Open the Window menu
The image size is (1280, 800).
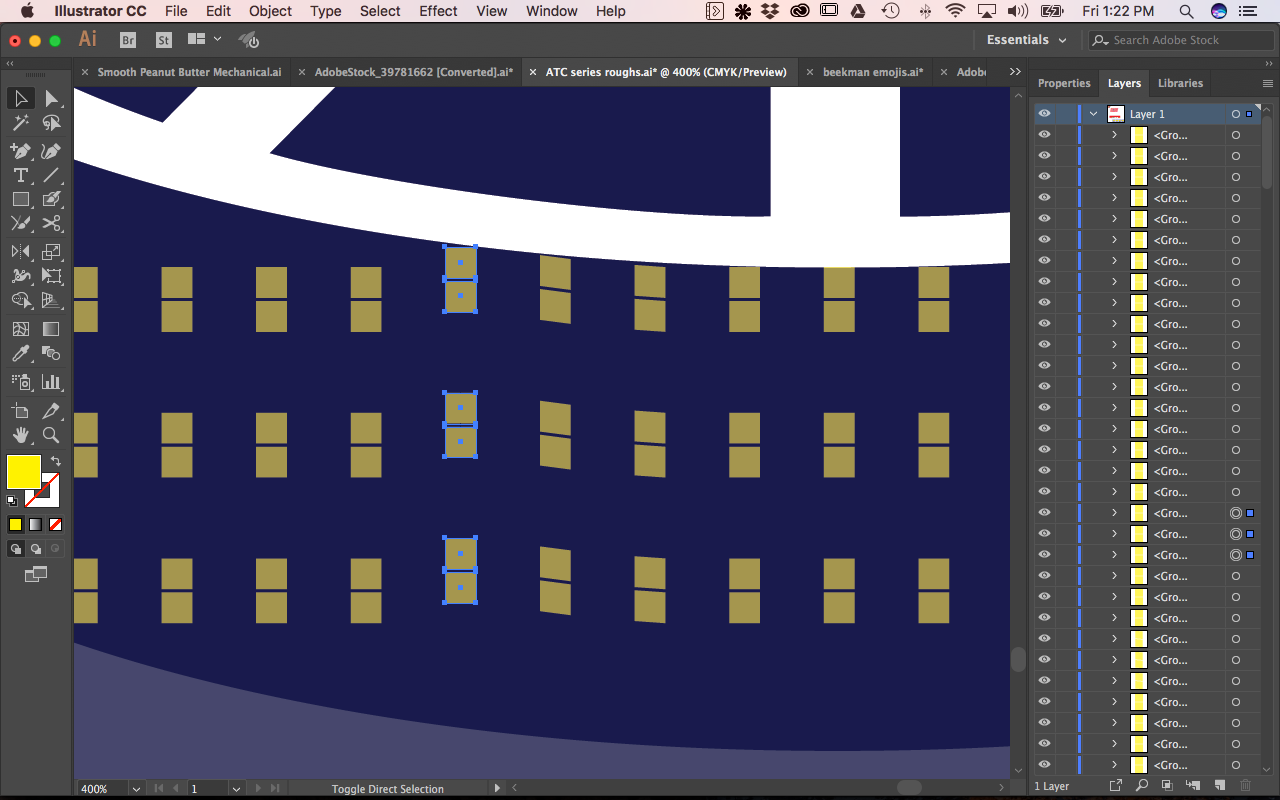tap(551, 11)
